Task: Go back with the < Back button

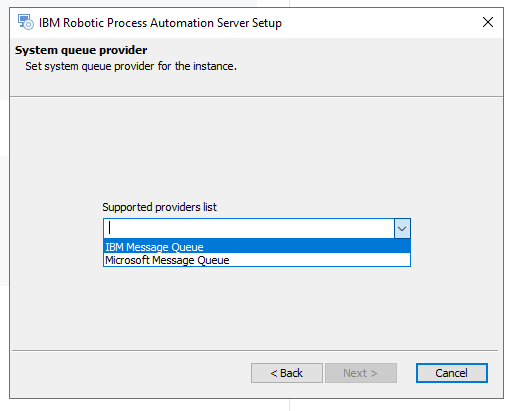Action: (x=287, y=373)
